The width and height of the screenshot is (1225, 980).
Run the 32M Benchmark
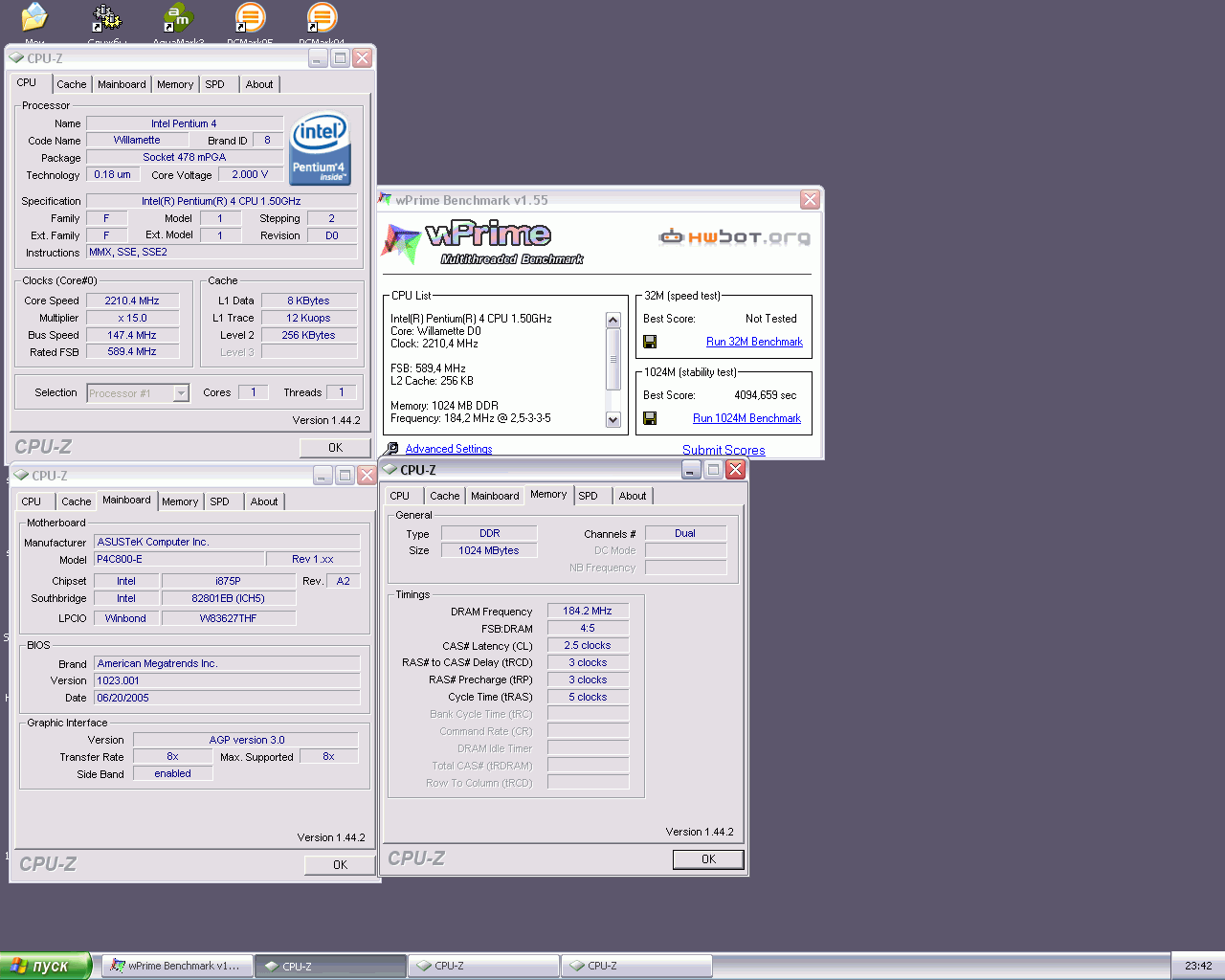754,342
